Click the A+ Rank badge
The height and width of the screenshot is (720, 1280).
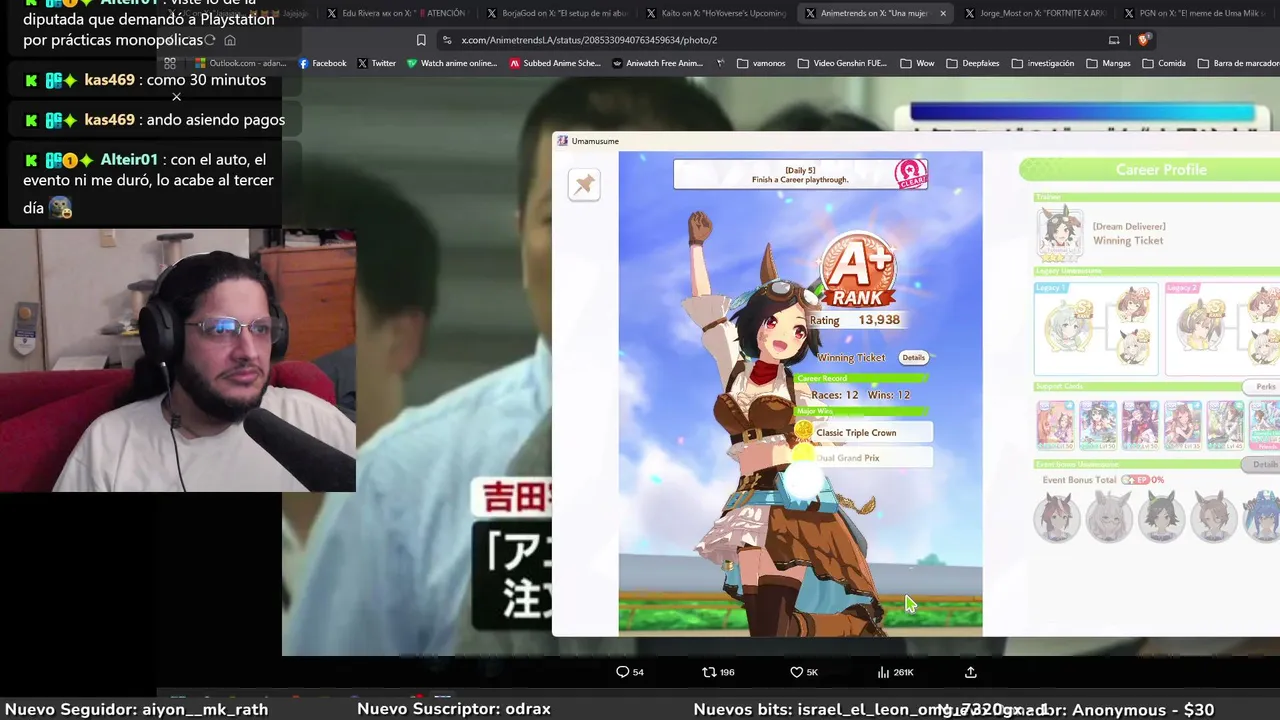[x=857, y=272]
